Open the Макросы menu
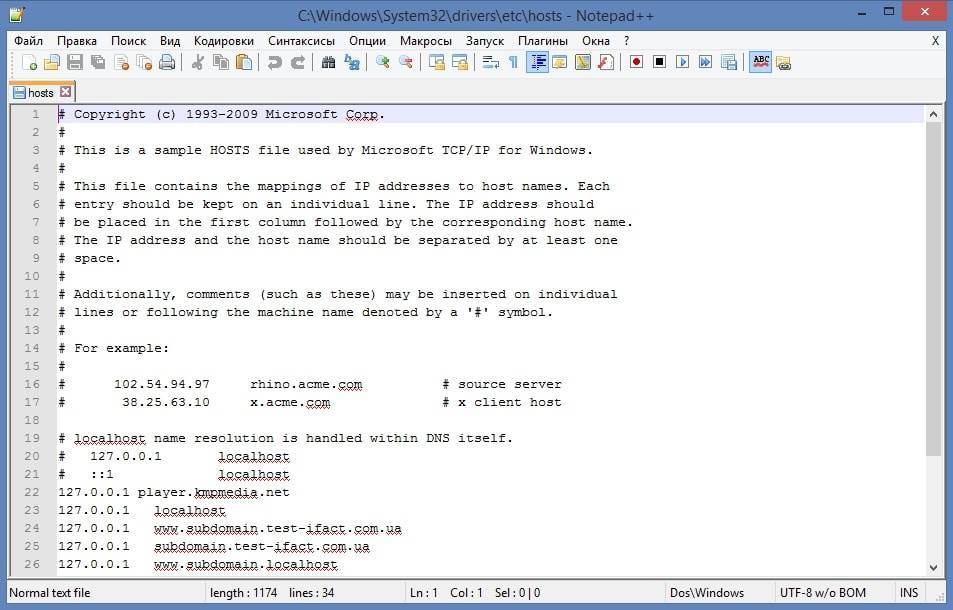 (425, 41)
